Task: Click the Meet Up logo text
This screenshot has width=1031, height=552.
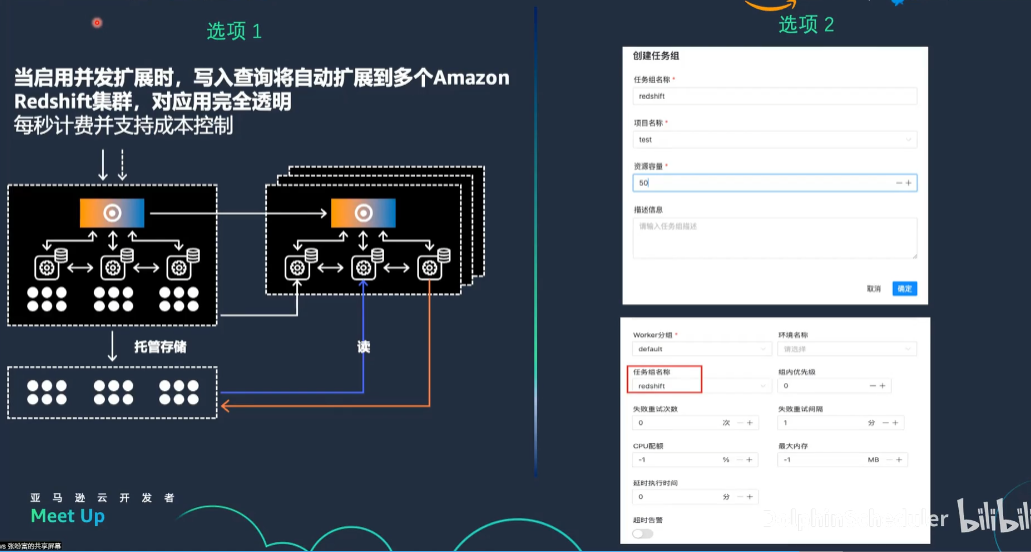Action: coord(68,516)
